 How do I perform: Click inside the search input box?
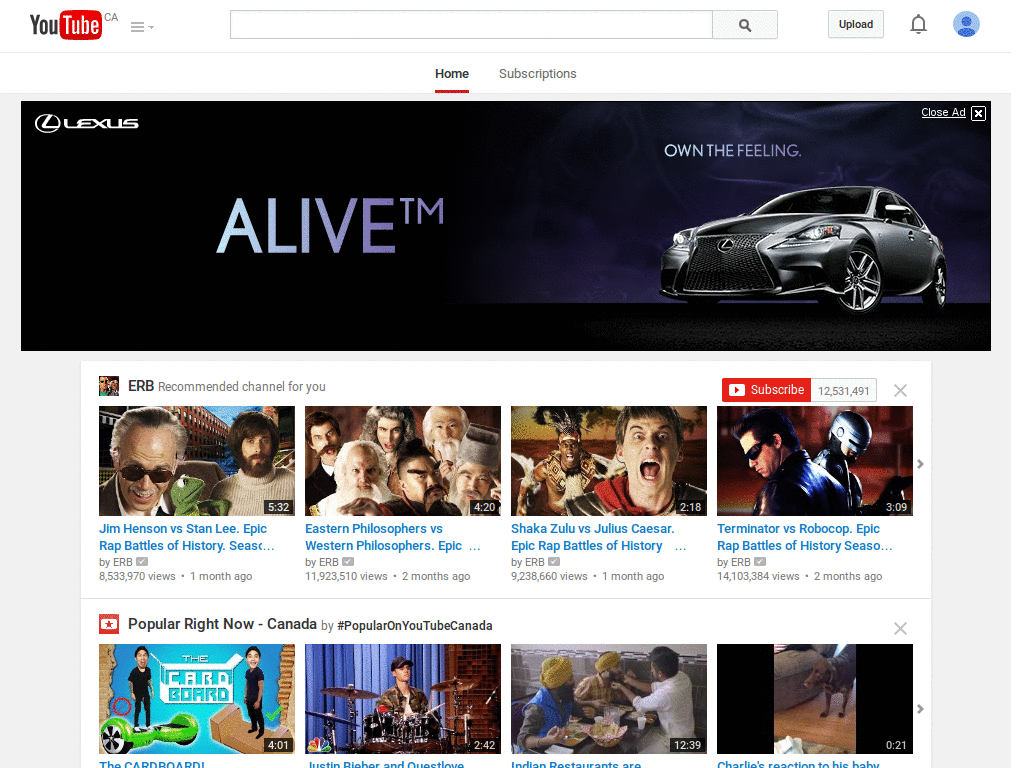[x=471, y=25]
